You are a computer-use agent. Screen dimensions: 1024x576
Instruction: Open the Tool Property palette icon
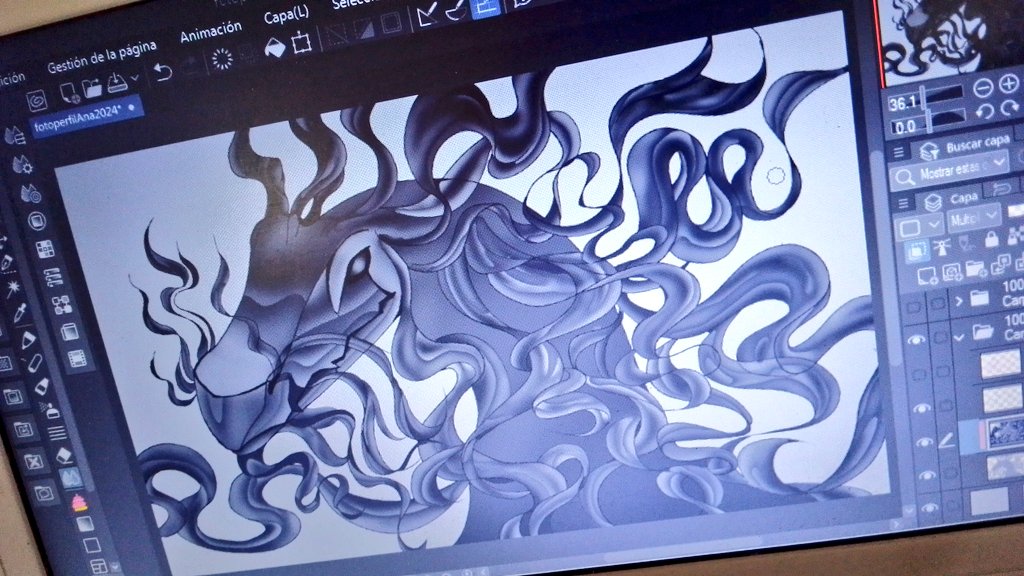(23, 165)
